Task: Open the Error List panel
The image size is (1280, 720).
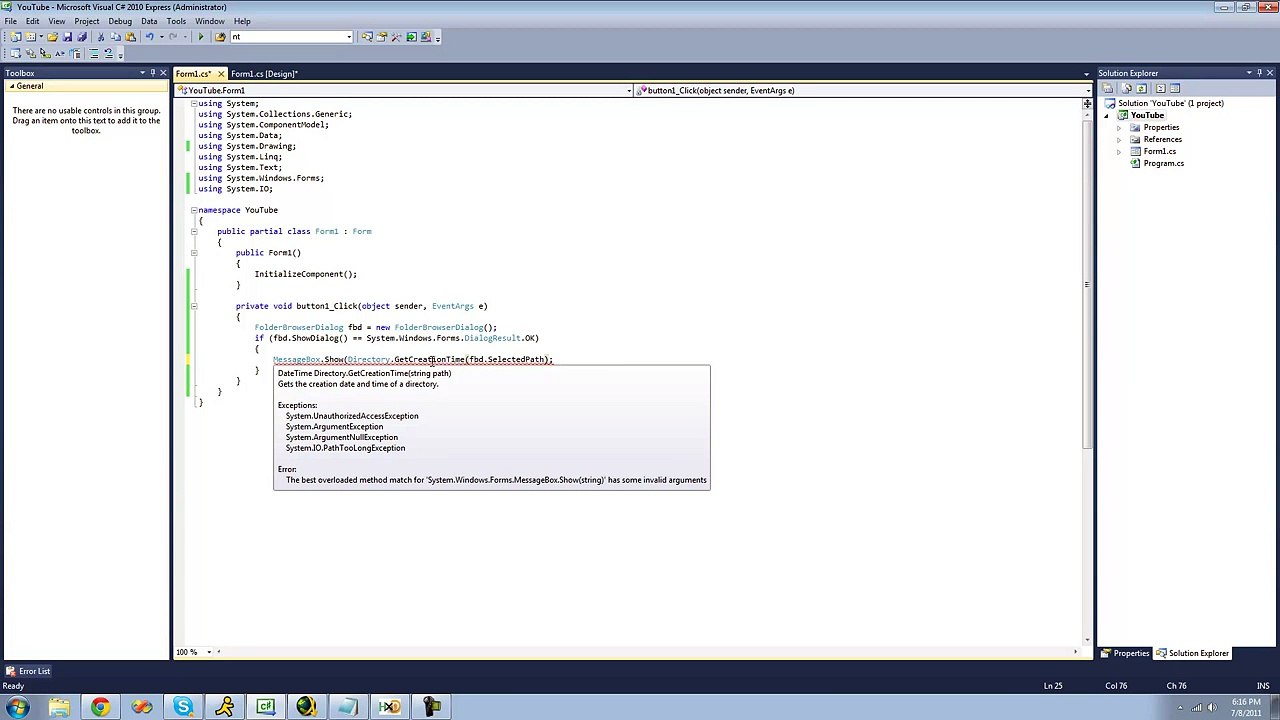Action: pos(28,671)
